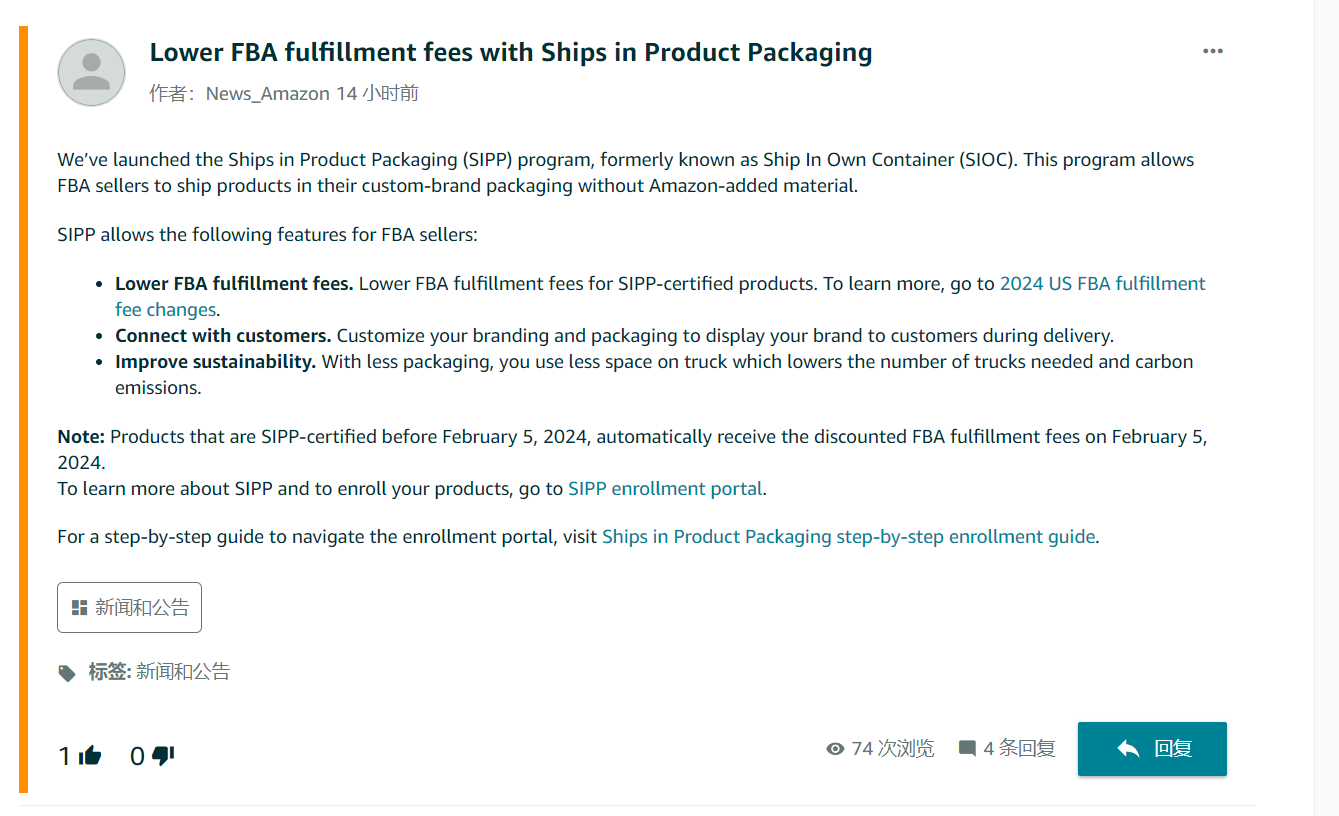
Task: View the 4 条回复 replies count
Action: (1019, 749)
